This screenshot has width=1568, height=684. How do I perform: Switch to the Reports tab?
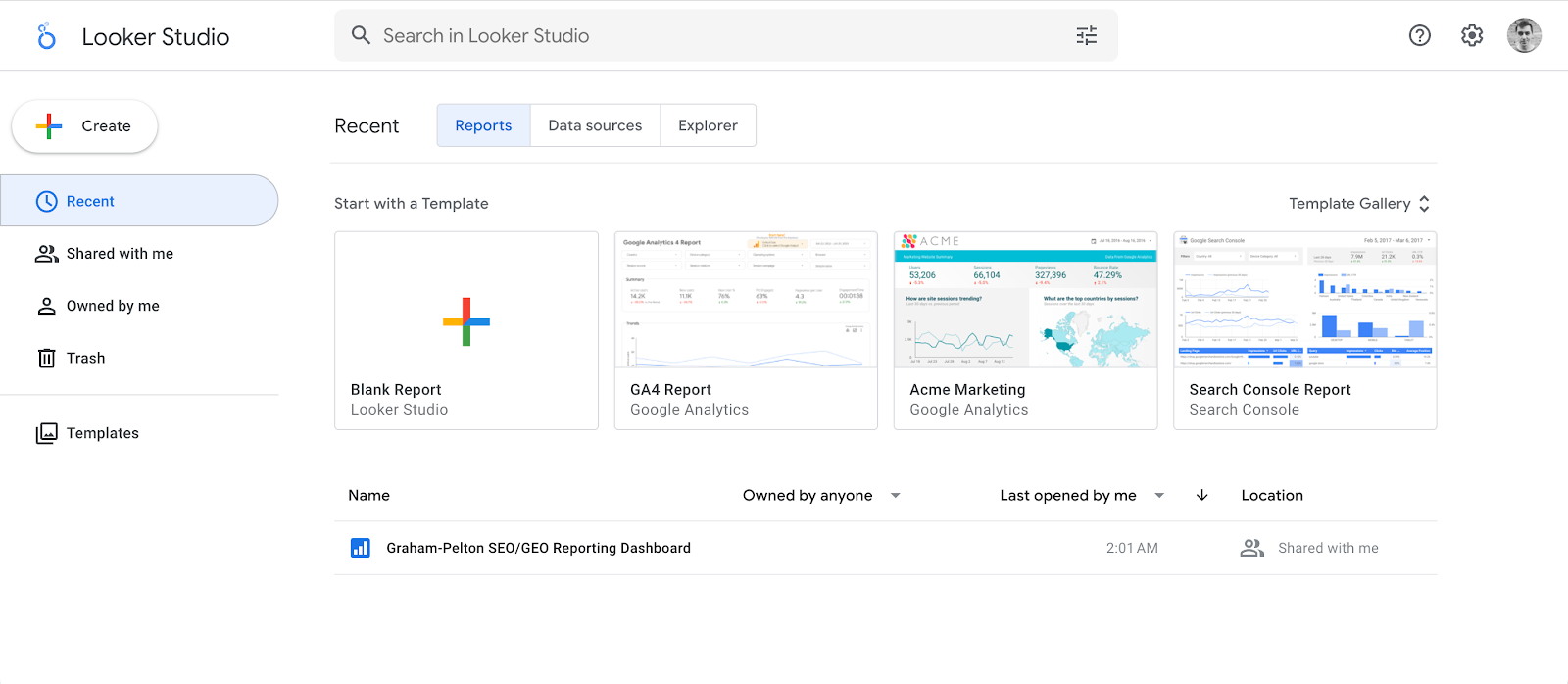coord(483,125)
